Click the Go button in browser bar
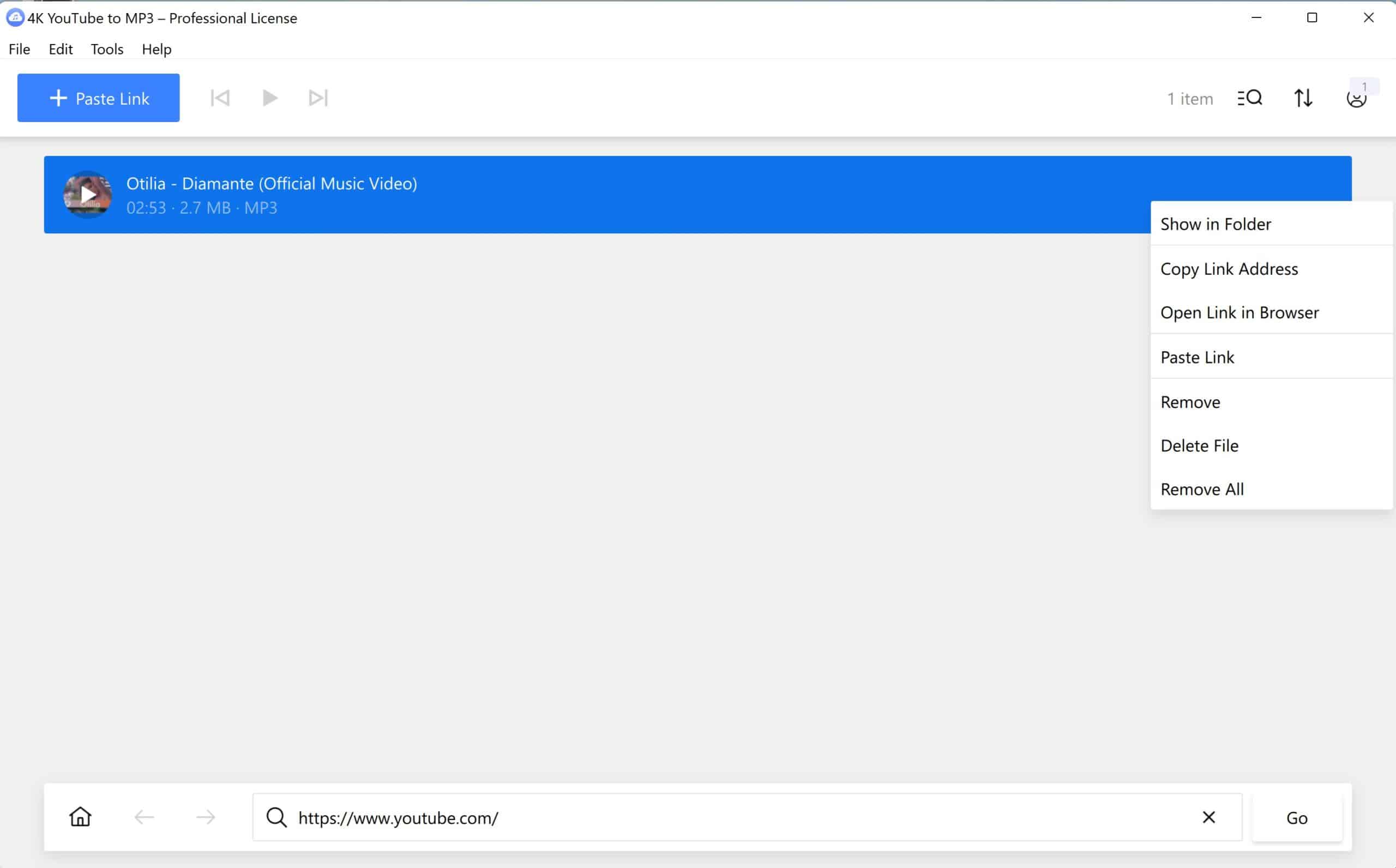This screenshot has height=868, width=1396. coord(1297,818)
